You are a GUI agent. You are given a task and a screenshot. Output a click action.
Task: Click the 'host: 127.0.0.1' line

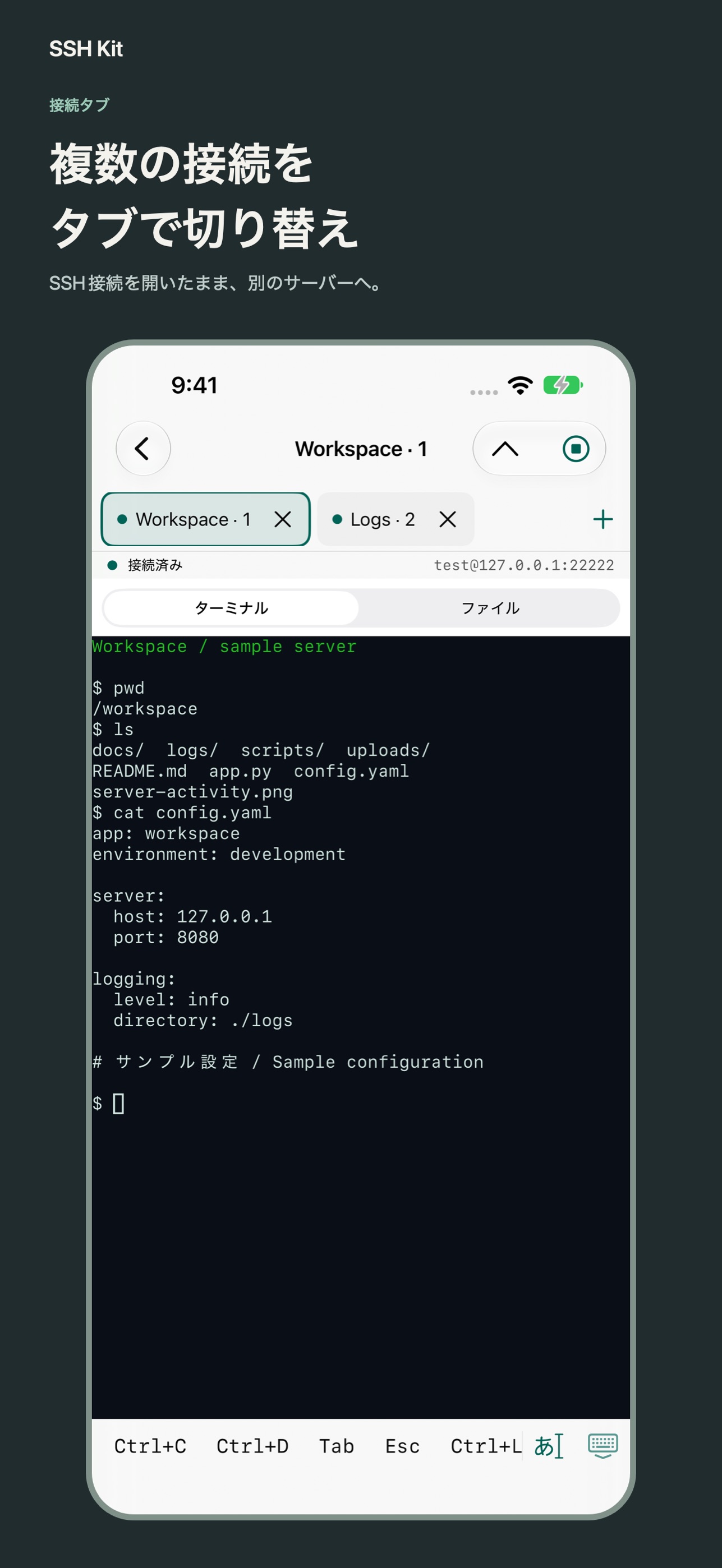click(x=192, y=916)
